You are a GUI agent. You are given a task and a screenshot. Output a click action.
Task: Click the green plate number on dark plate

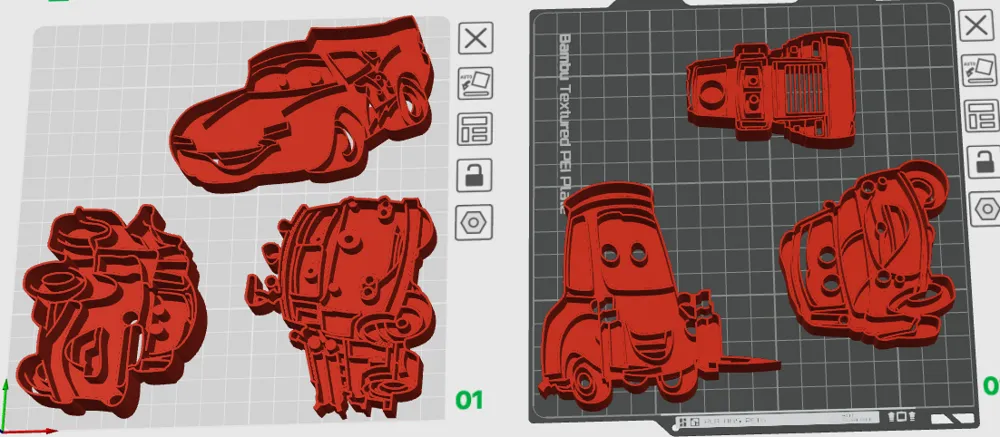991,386
